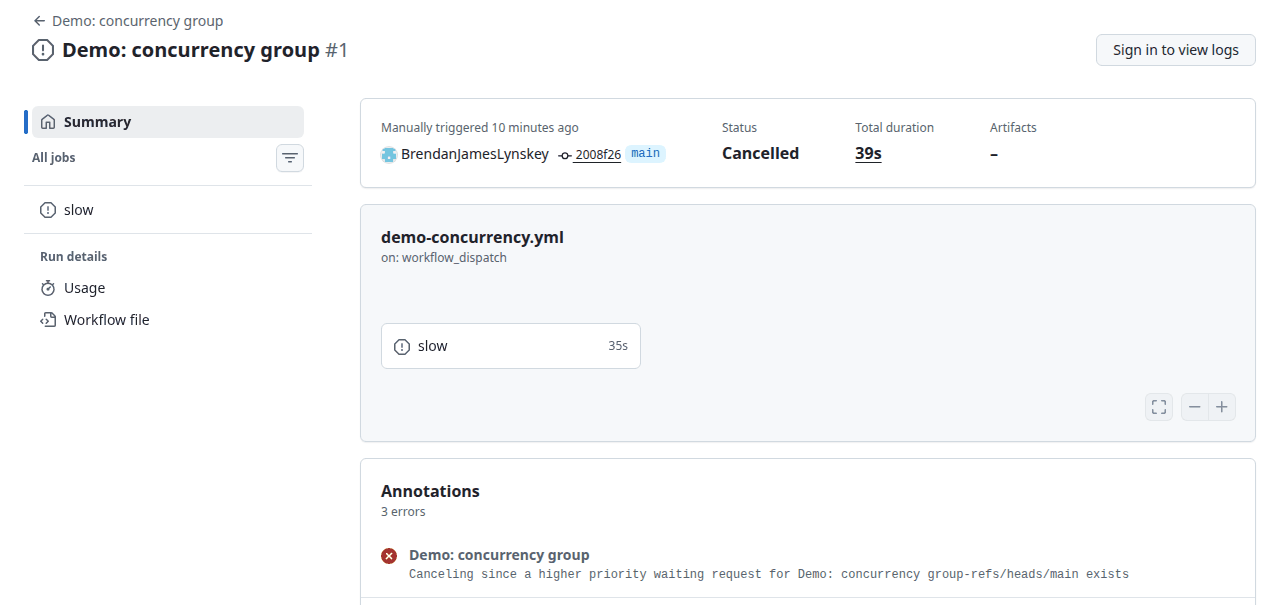Click the 'on: workflow_dispatch' text
The width and height of the screenshot is (1280, 605).
pyautogui.click(x=444, y=258)
